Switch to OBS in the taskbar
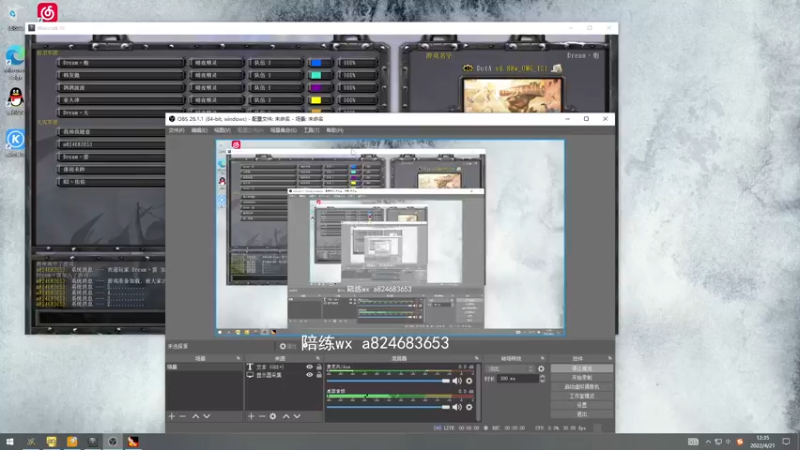The height and width of the screenshot is (450, 800). (x=113, y=442)
